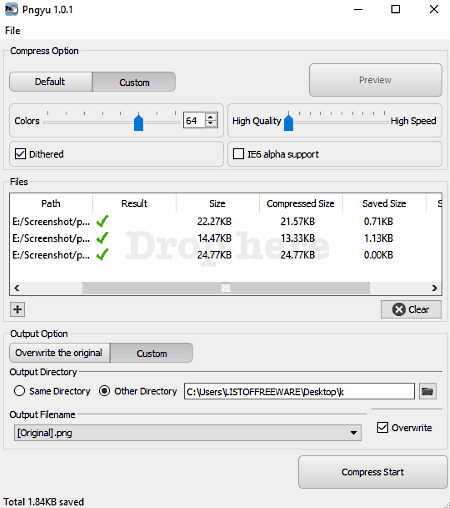This screenshot has width=450, height=508.
Task: Click the colors number field showing 64
Action: (x=194, y=120)
